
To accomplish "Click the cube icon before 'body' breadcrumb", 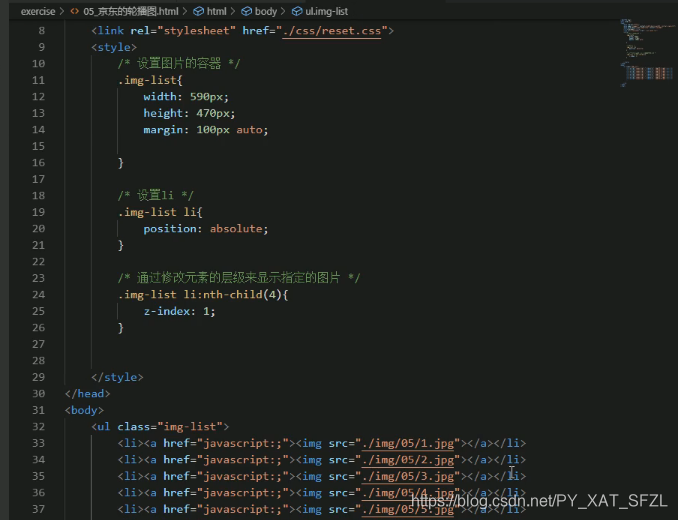I will click(246, 12).
